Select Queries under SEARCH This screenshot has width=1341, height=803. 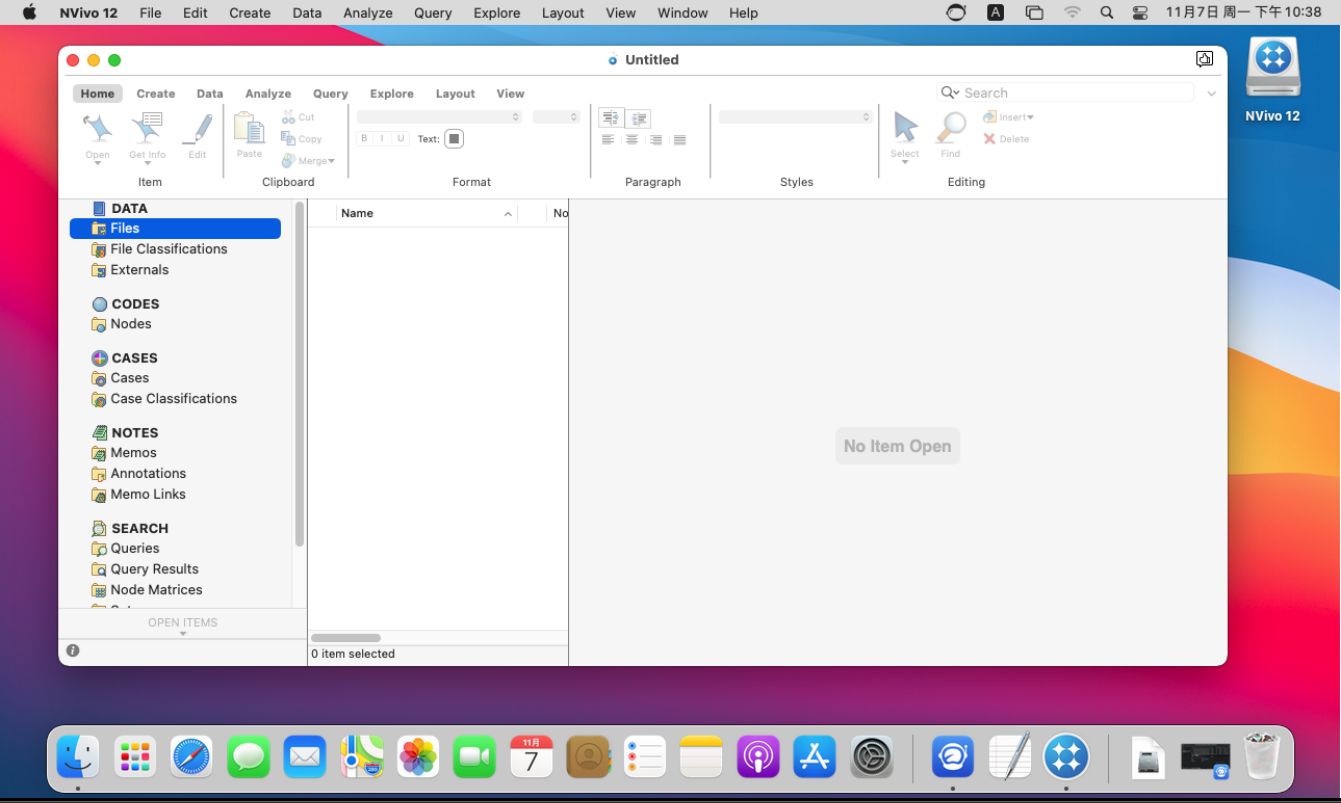(x=125, y=548)
